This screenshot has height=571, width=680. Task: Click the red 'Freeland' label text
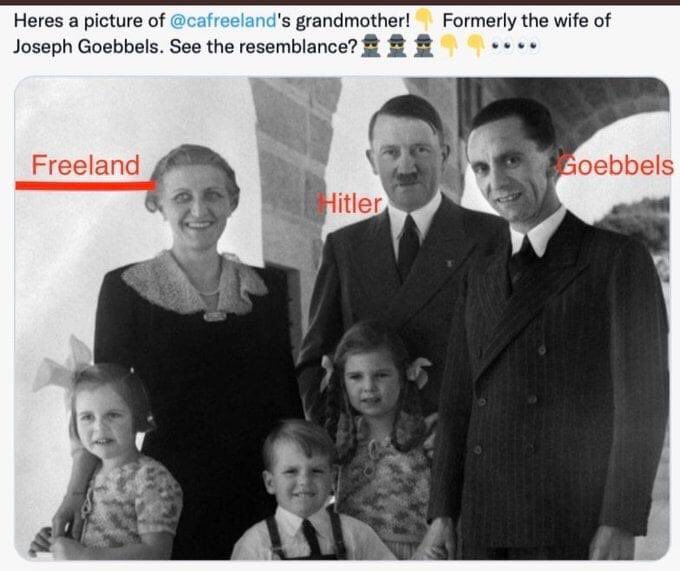click(86, 165)
